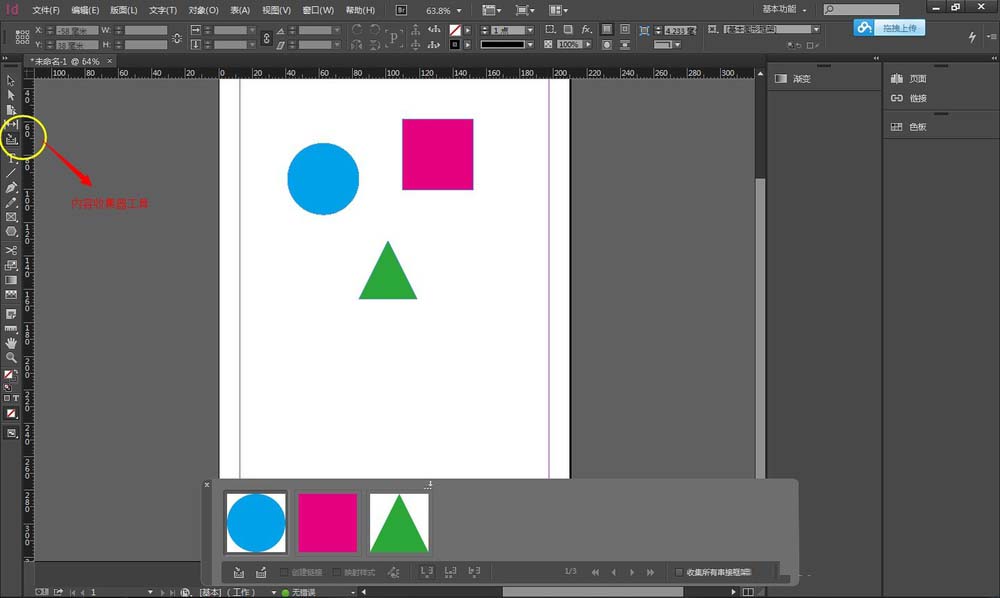Viewport: 1000px width, 598px height.
Task: Select the Content Collector tool in toolbox
Action: click(x=12, y=139)
